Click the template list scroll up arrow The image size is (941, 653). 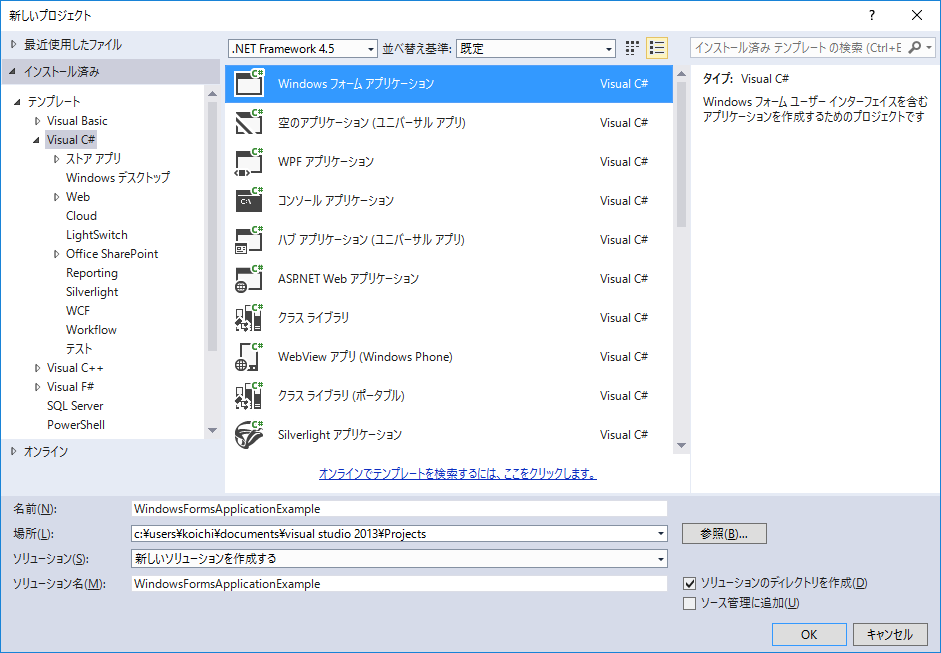point(681,73)
